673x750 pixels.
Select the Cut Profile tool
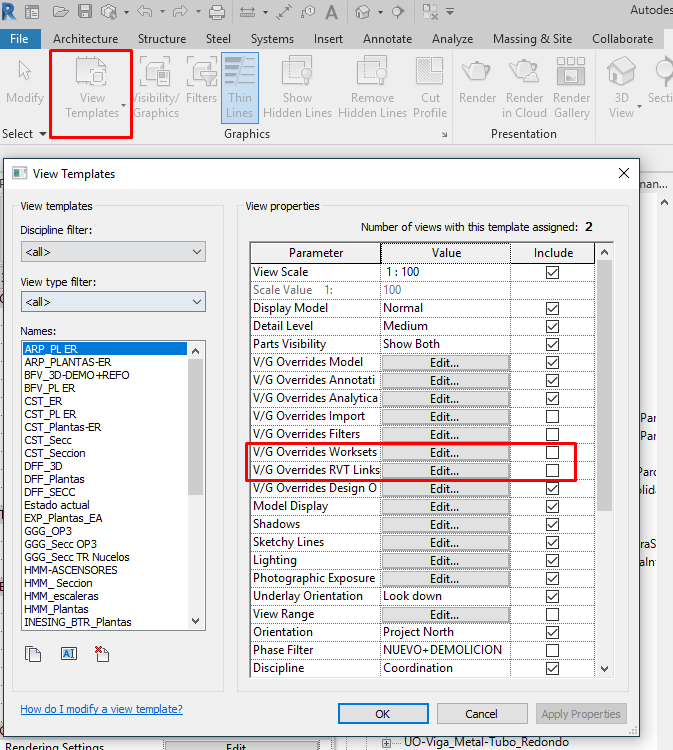click(x=430, y=88)
